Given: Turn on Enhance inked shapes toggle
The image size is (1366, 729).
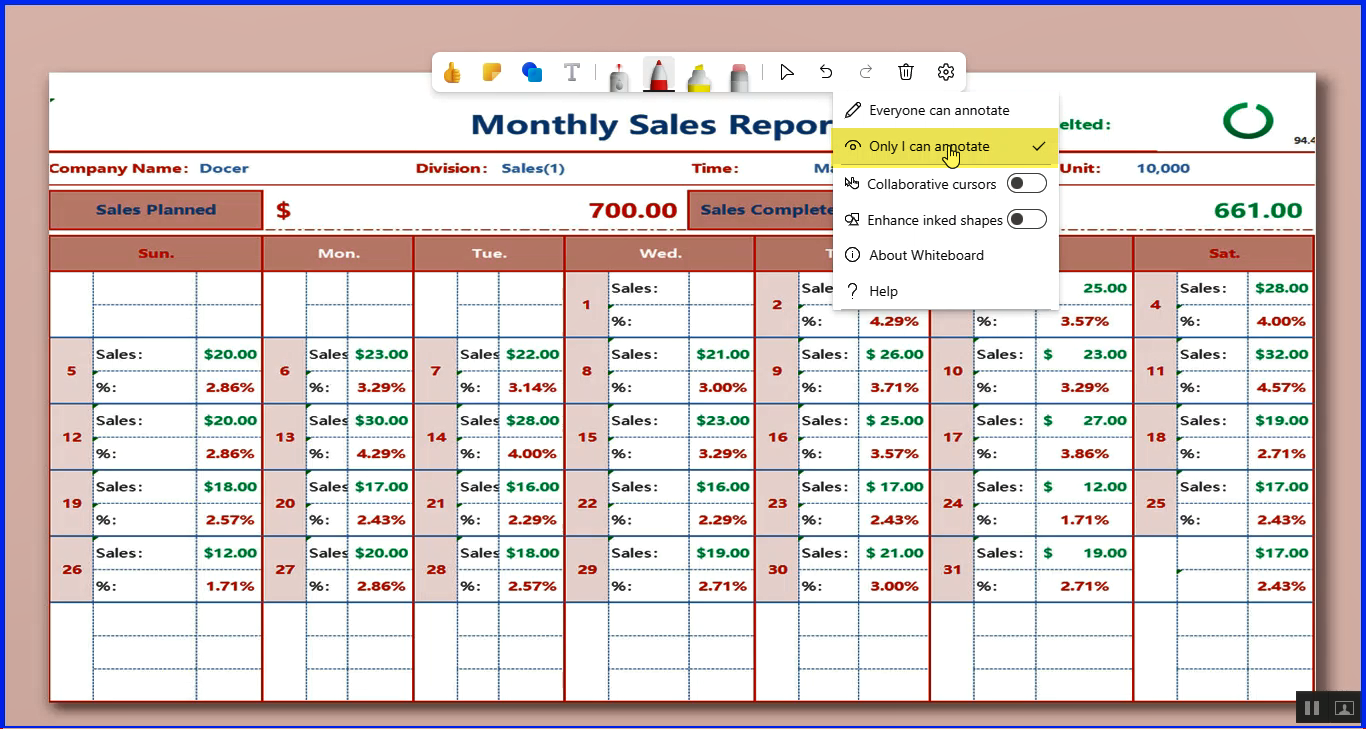Looking at the screenshot, I should (x=1026, y=219).
